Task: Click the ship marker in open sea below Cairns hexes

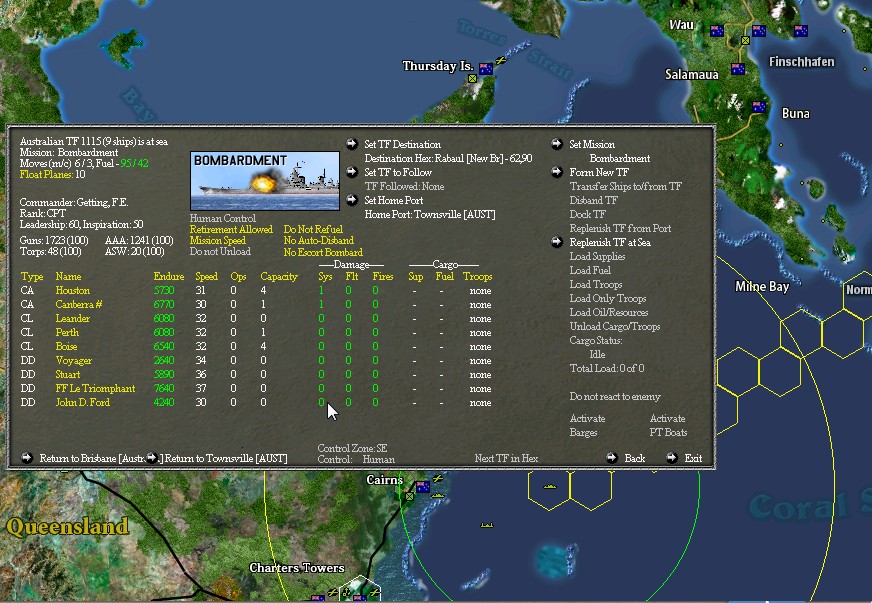Action: click(487, 525)
